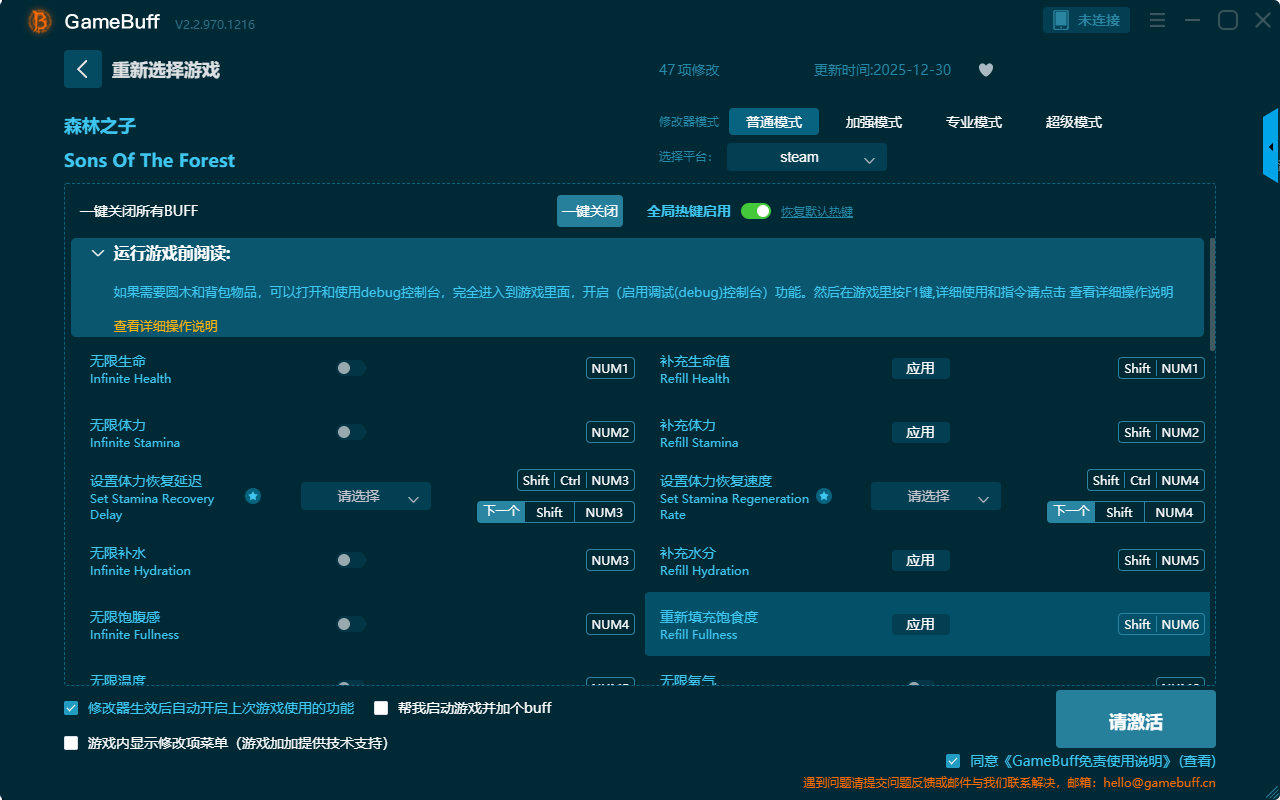This screenshot has height=800, width=1280.
Task: Click the 恢复默认热键 link
Action: click(x=816, y=212)
